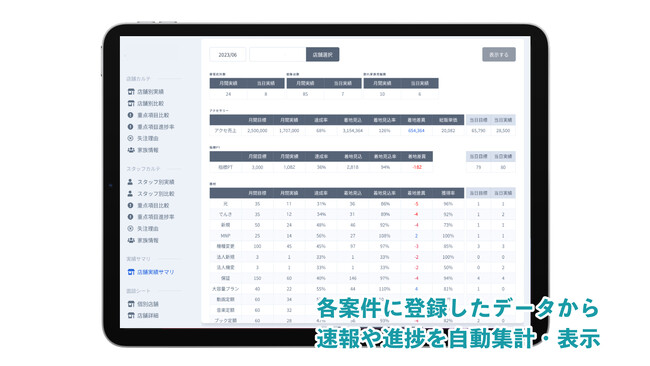Click the 個別店舗 store icon
Screen dimensions: 650x366
click(x=131, y=304)
